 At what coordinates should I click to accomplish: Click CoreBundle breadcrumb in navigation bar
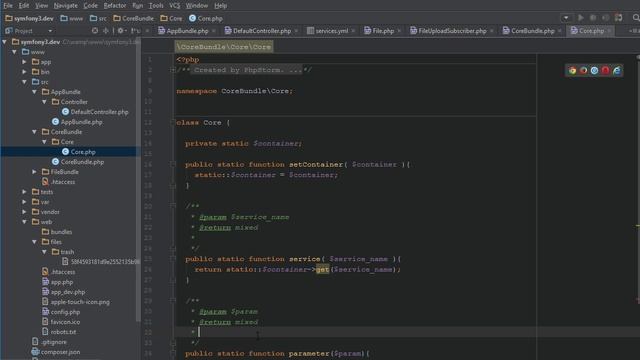[133, 18]
